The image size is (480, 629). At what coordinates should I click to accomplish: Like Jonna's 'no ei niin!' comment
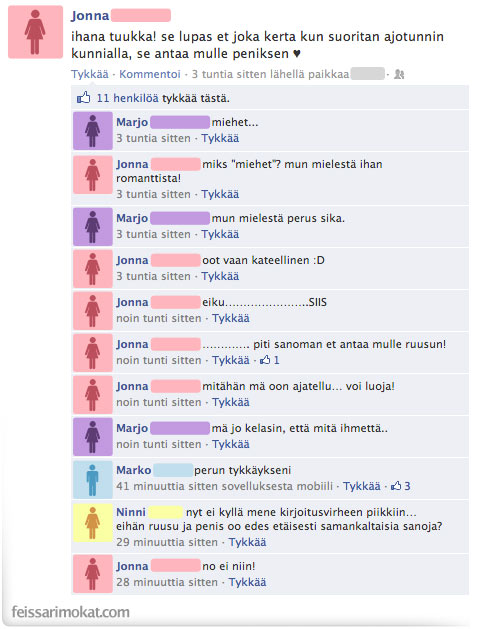tap(247, 582)
